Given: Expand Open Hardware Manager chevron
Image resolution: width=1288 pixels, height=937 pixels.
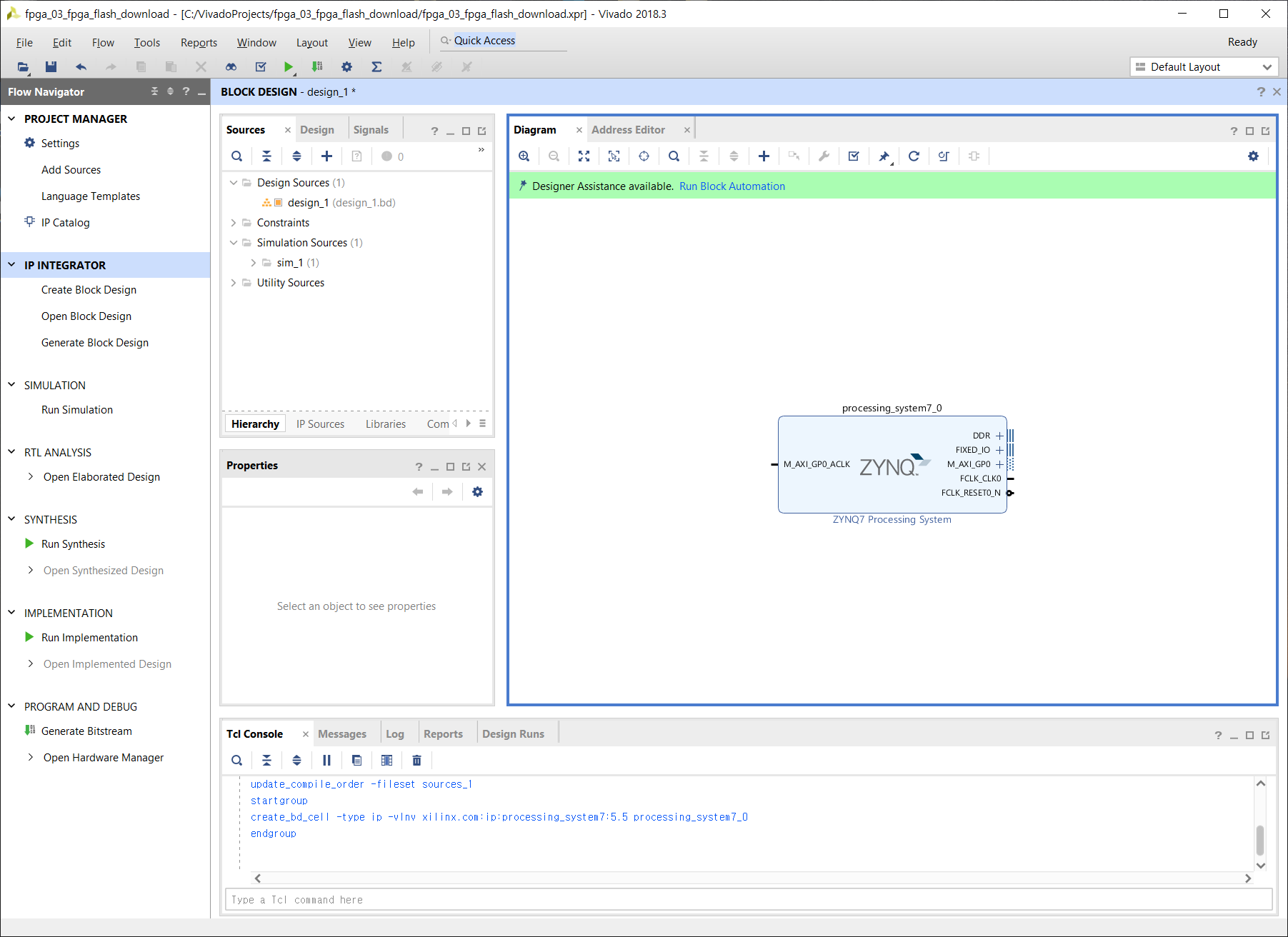Looking at the screenshot, I should pos(31,757).
